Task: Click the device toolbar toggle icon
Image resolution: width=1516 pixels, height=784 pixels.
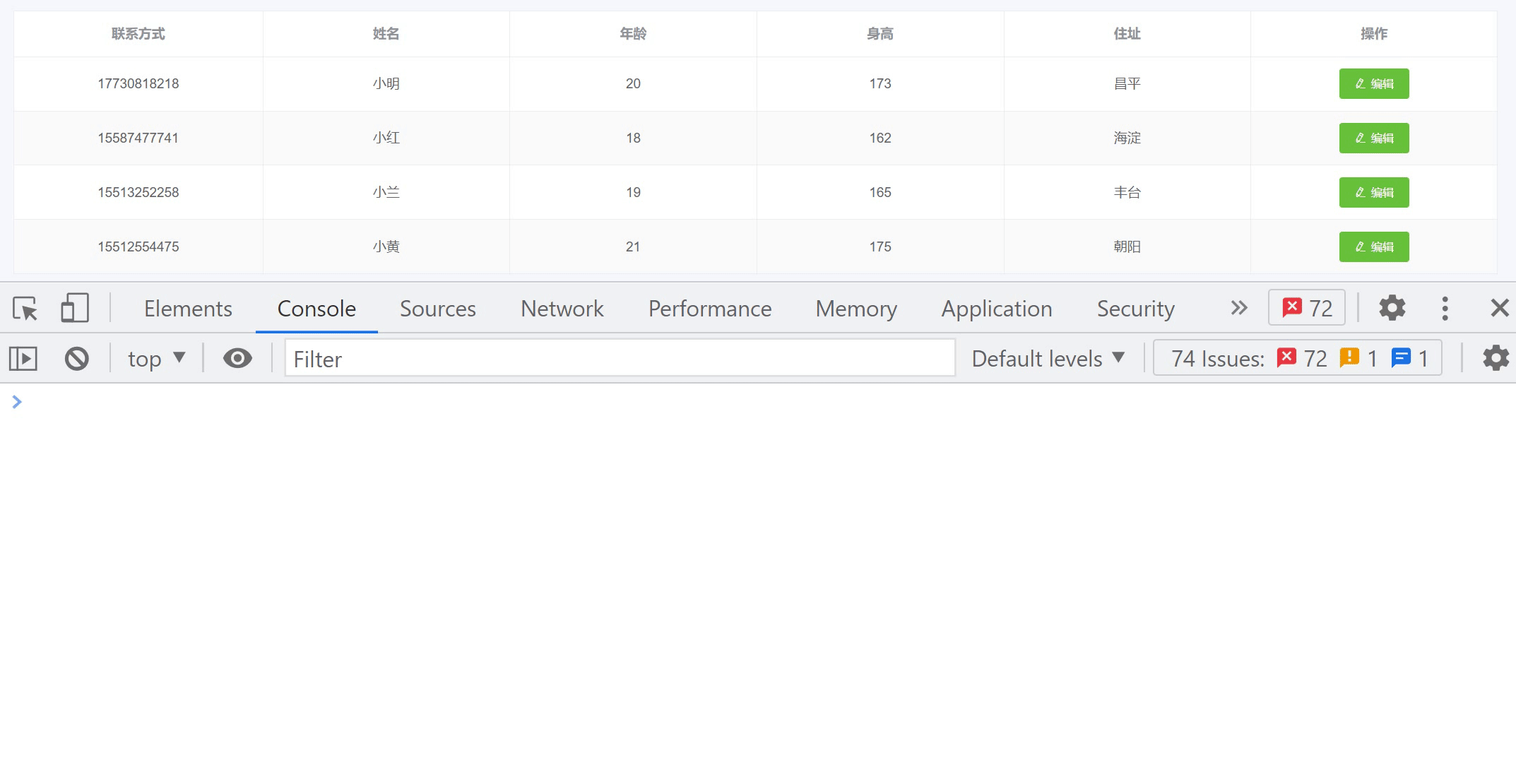Action: 75,308
